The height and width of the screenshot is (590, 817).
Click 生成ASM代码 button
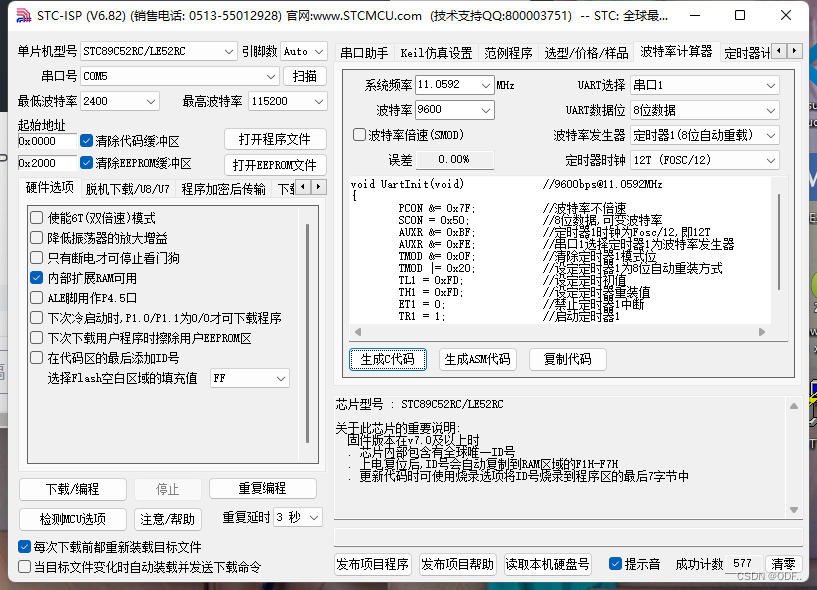tap(478, 359)
